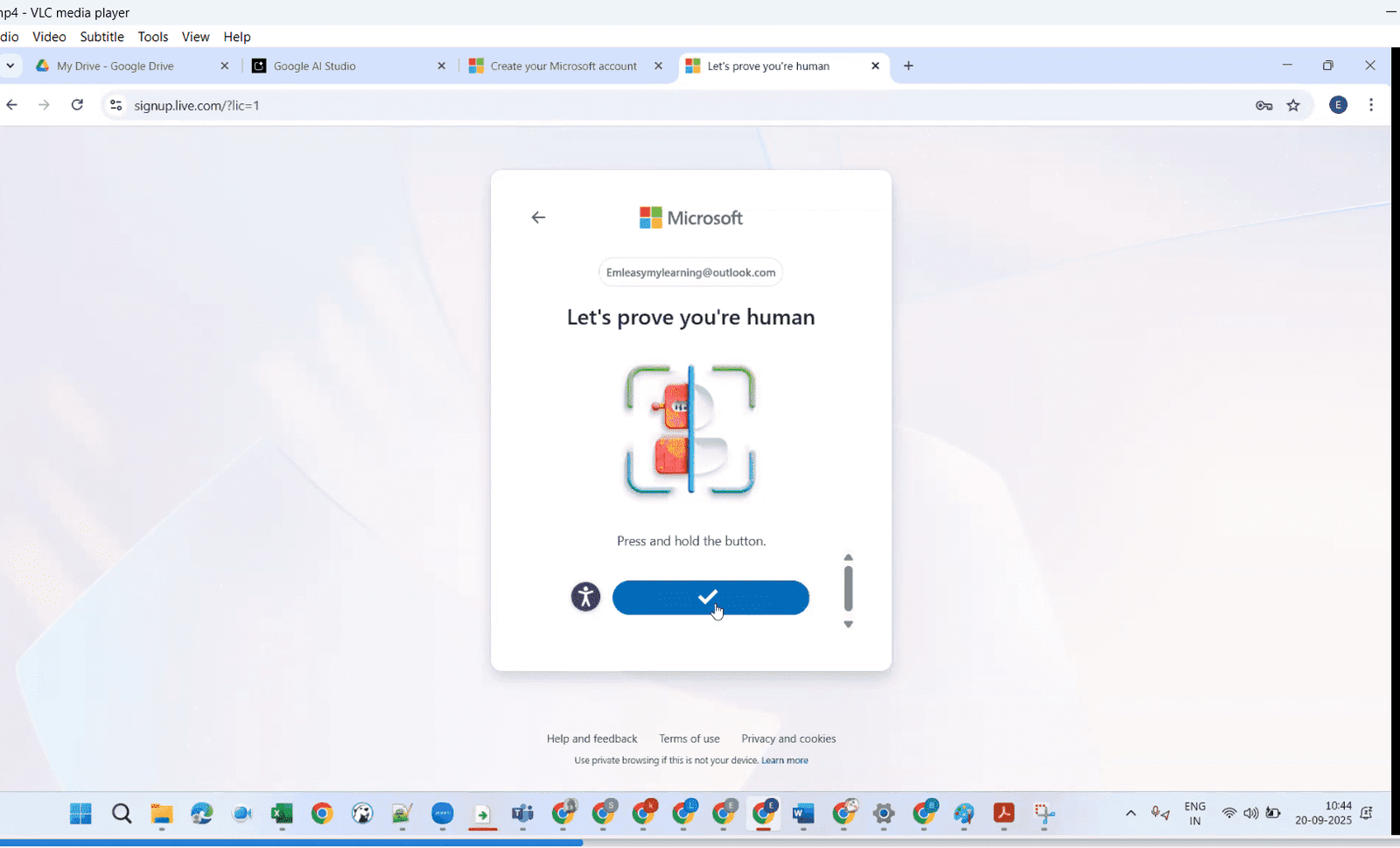Show hidden system tray icons chevron
Viewport: 1400px width, 848px height.
1130,814
